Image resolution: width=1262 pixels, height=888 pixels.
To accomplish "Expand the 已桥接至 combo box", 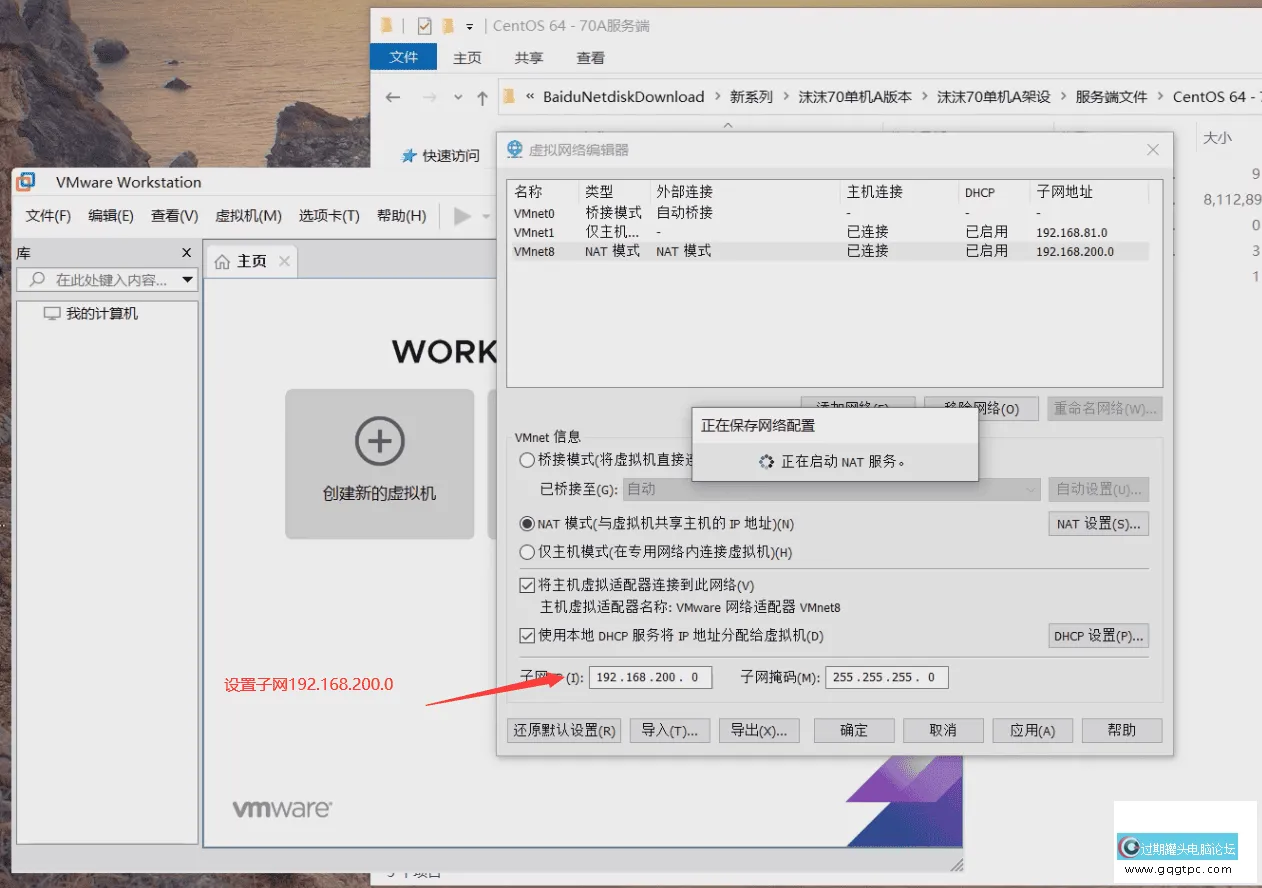I will click(1031, 489).
